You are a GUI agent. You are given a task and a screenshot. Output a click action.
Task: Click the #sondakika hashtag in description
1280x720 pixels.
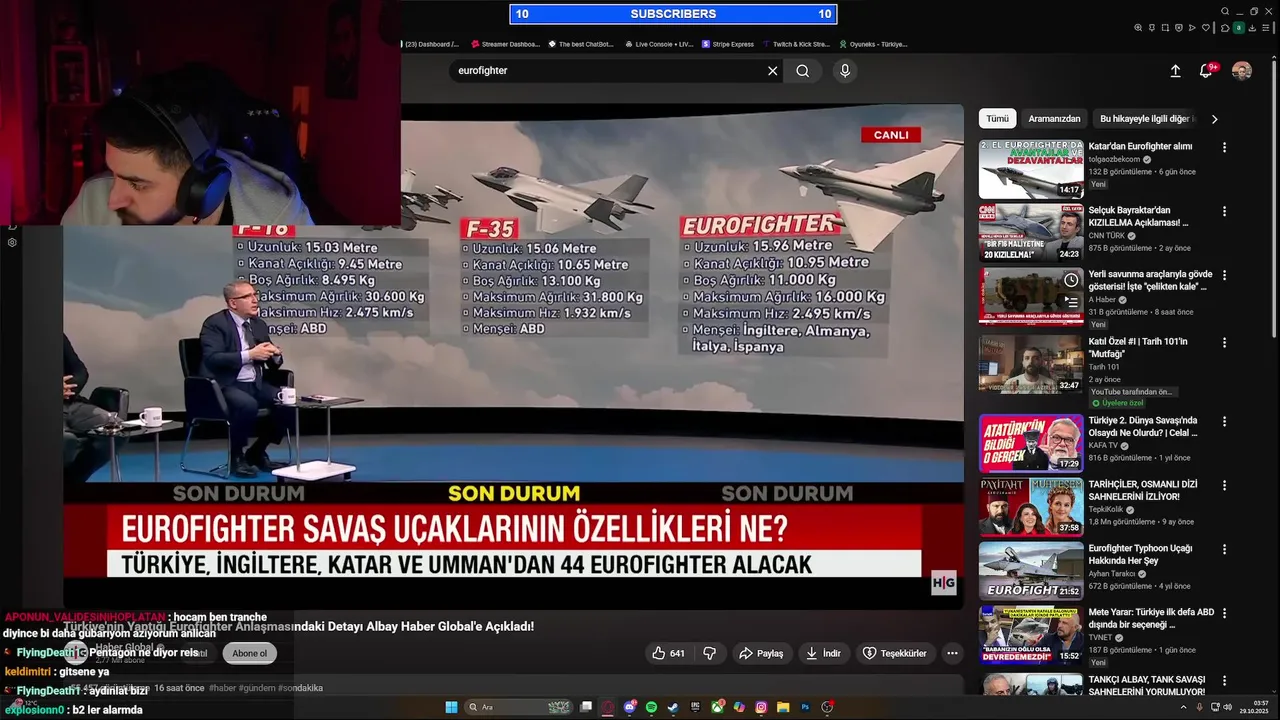pyautogui.click(x=299, y=688)
